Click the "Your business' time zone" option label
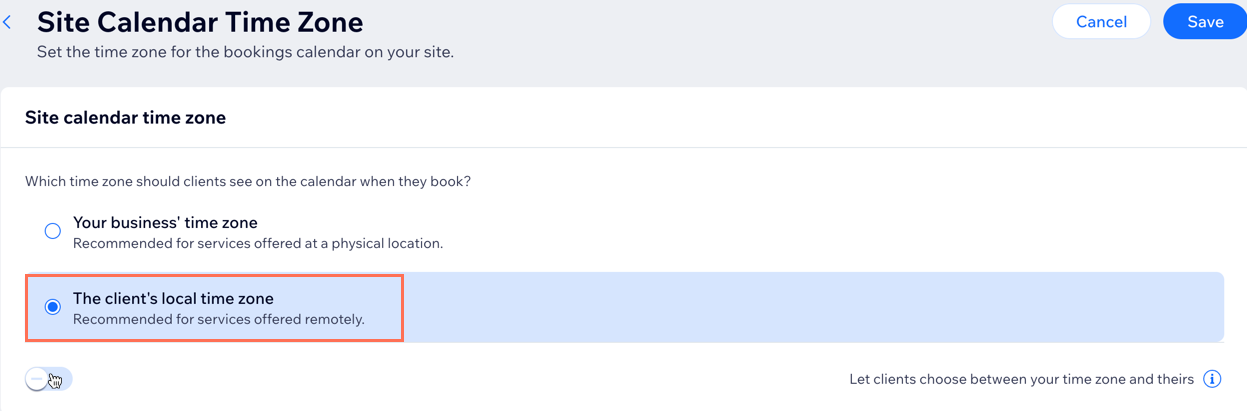This screenshot has width=1247, height=411. coord(165,222)
